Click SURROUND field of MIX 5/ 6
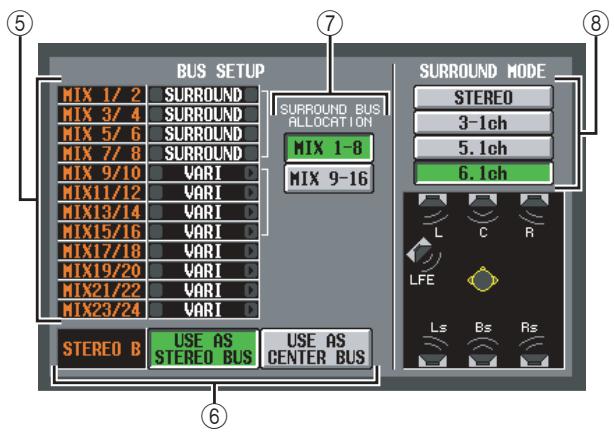This screenshot has width=614, height=434. click(203, 134)
